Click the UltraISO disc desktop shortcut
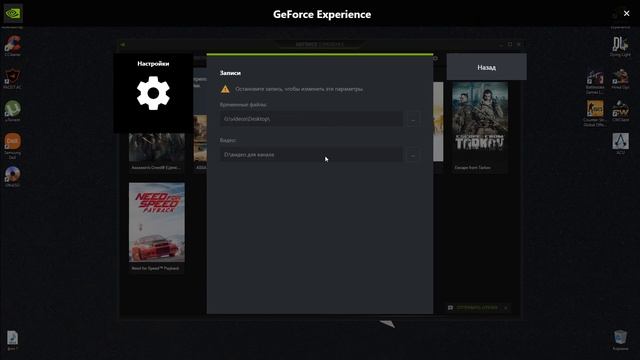 (x=13, y=176)
